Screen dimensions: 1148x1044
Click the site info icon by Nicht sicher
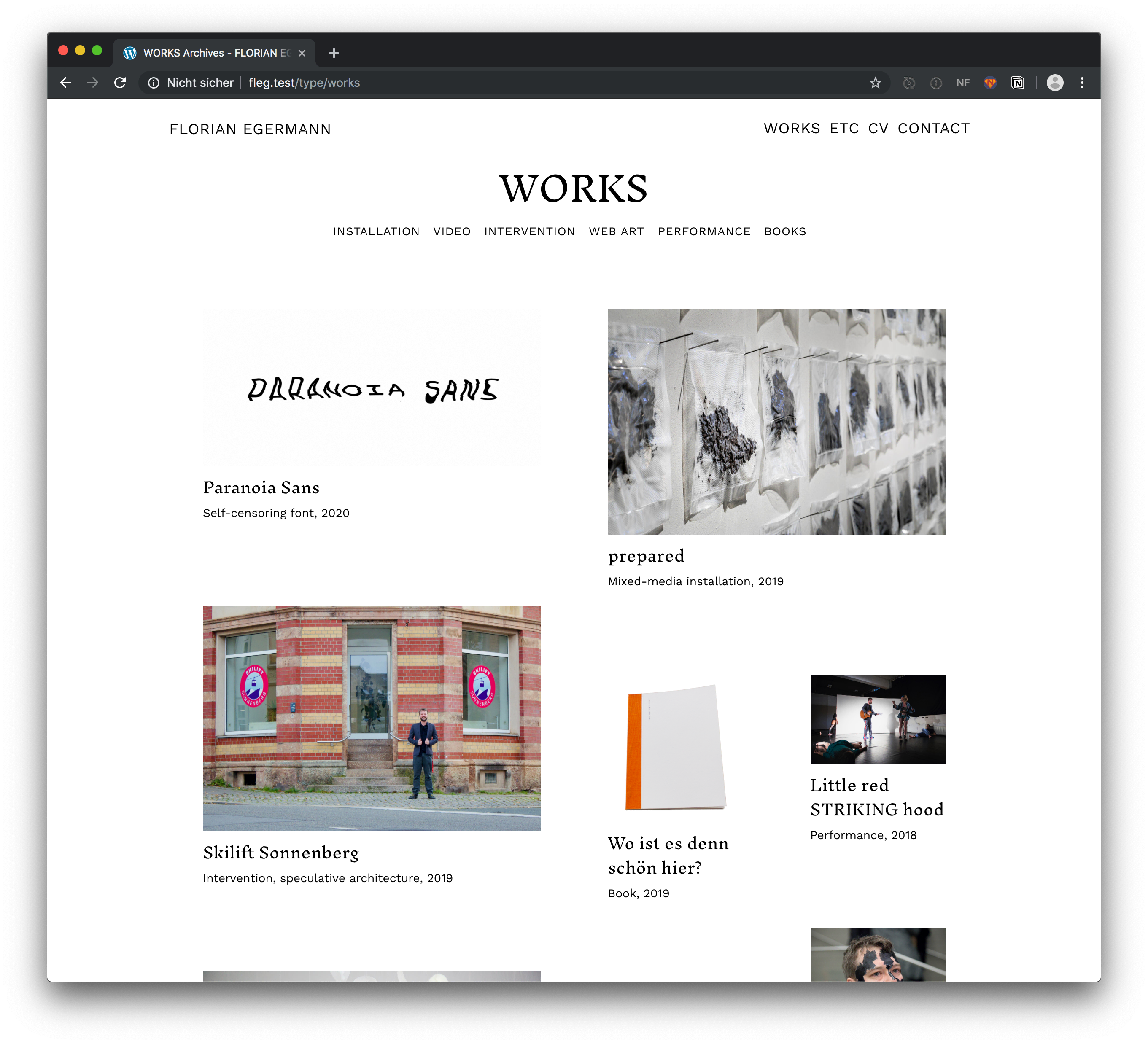point(154,83)
